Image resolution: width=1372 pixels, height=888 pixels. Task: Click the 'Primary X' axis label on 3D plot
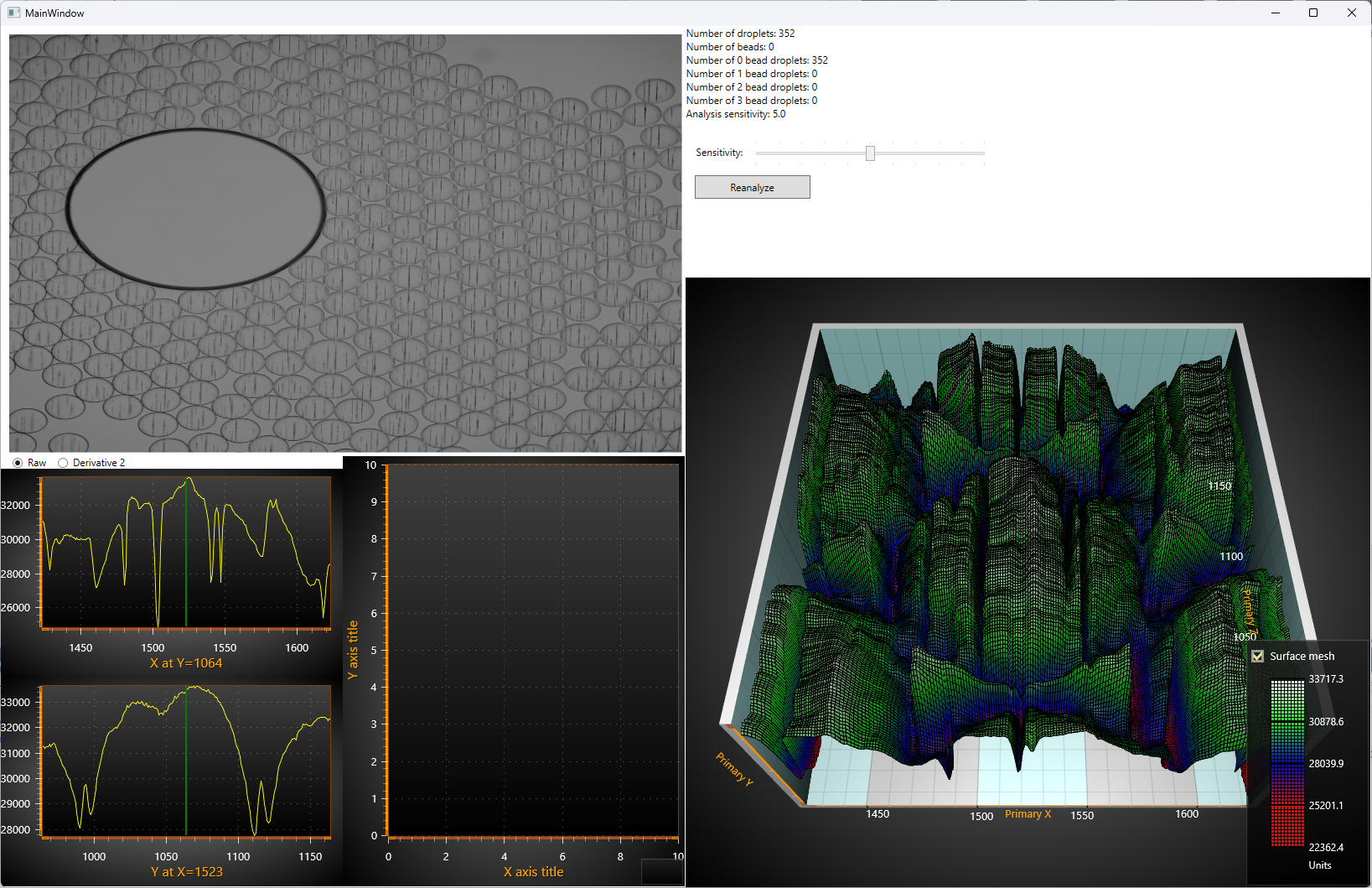(1028, 814)
